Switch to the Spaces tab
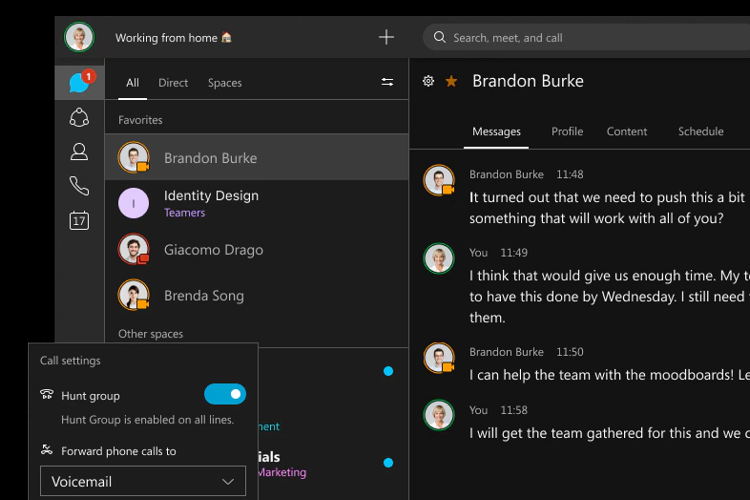 pyautogui.click(x=224, y=83)
